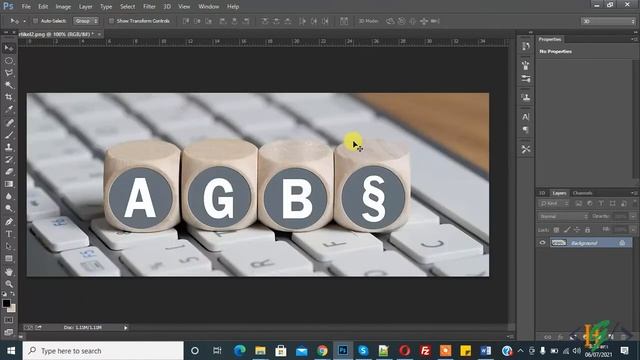Select the Hand tool
Screen dimensions: 640x360
(9, 272)
